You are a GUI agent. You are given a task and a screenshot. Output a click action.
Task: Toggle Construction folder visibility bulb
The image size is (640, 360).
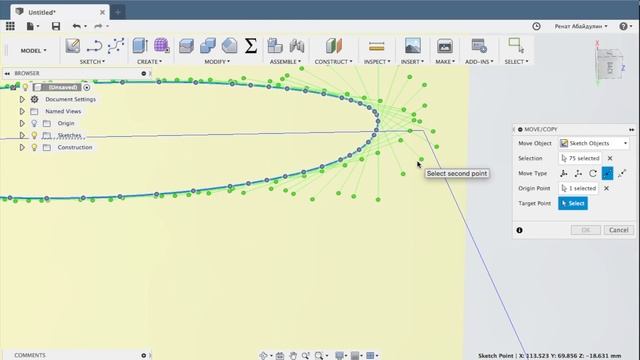click(x=34, y=147)
